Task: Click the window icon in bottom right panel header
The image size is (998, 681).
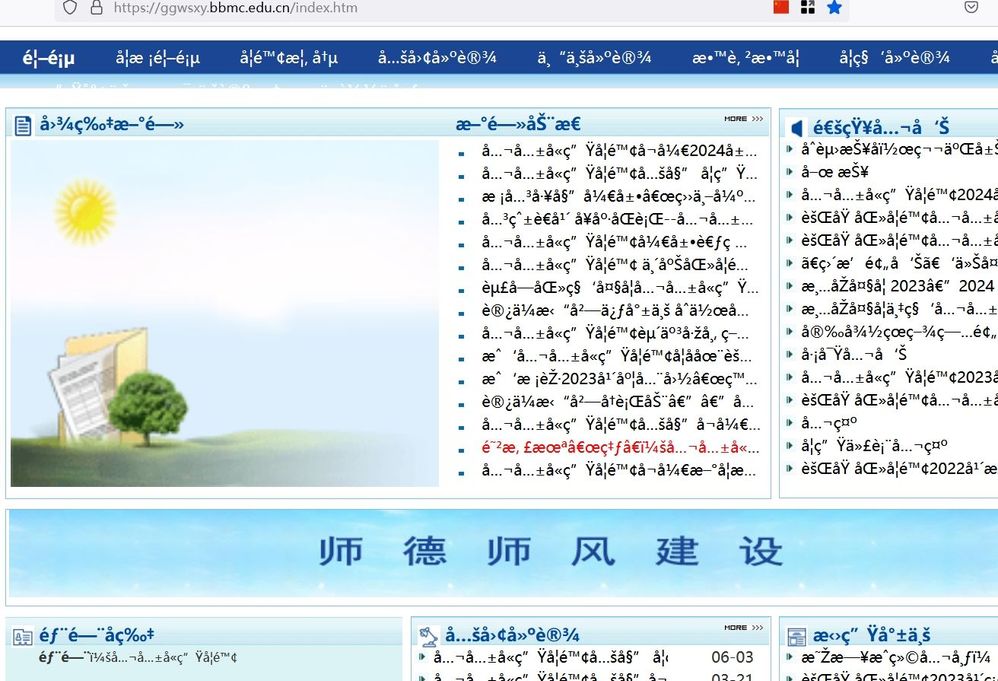Action: pyautogui.click(x=796, y=636)
